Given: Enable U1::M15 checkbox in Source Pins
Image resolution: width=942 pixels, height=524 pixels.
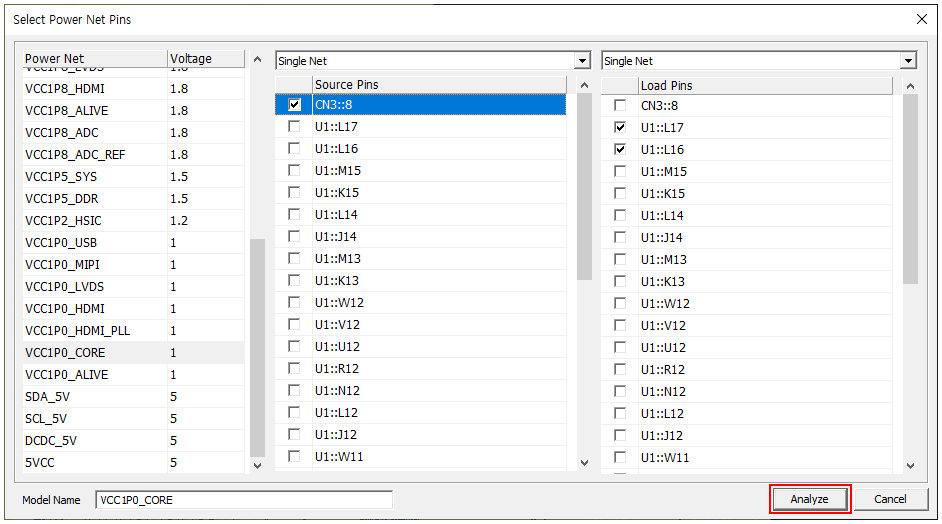Looking at the screenshot, I should pyautogui.click(x=294, y=170).
